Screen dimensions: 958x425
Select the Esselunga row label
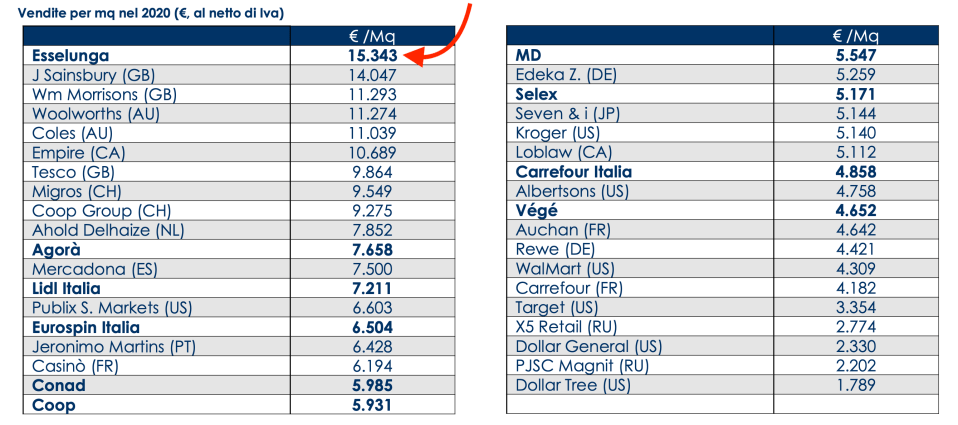(x=71, y=56)
